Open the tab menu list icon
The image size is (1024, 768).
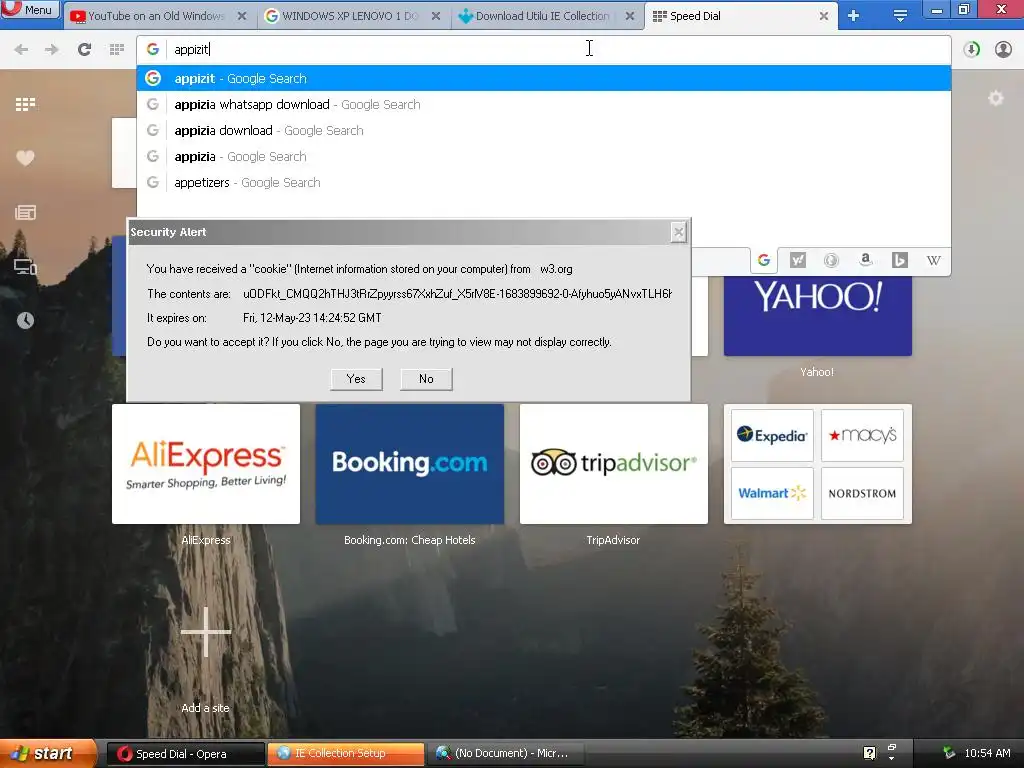(x=900, y=16)
